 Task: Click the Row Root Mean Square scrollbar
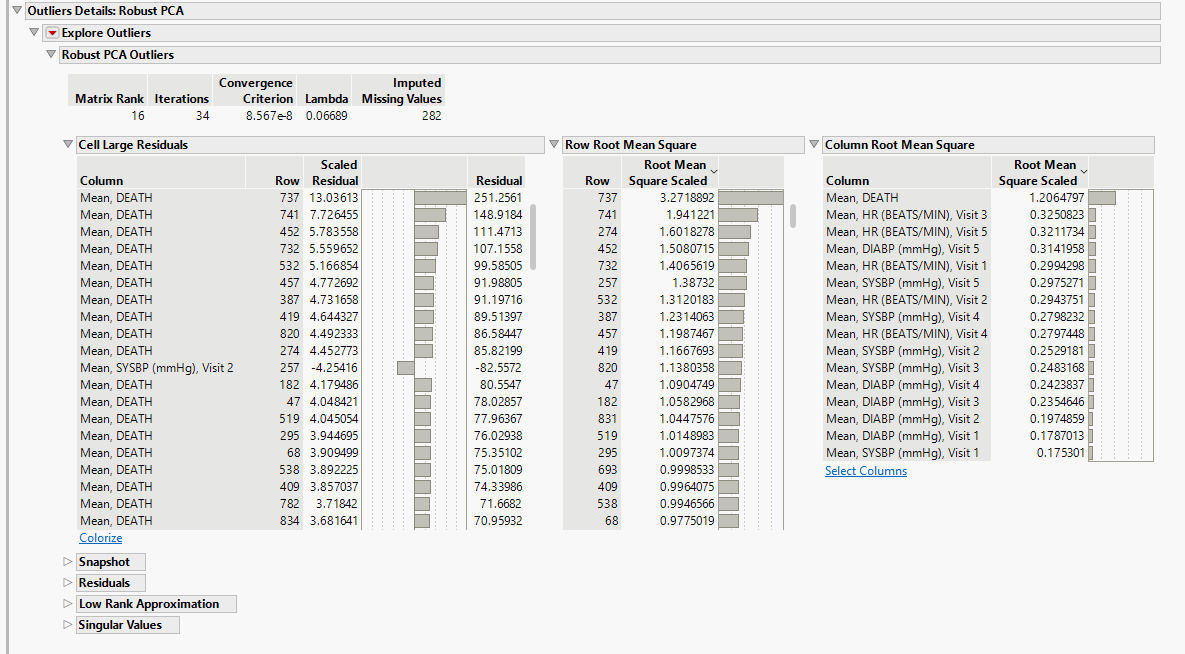coord(793,216)
